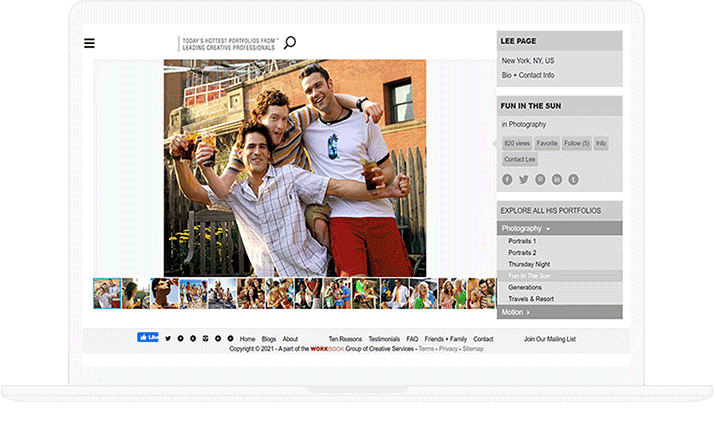
Task: Open the hamburger menu icon
Action: [x=89, y=43]
